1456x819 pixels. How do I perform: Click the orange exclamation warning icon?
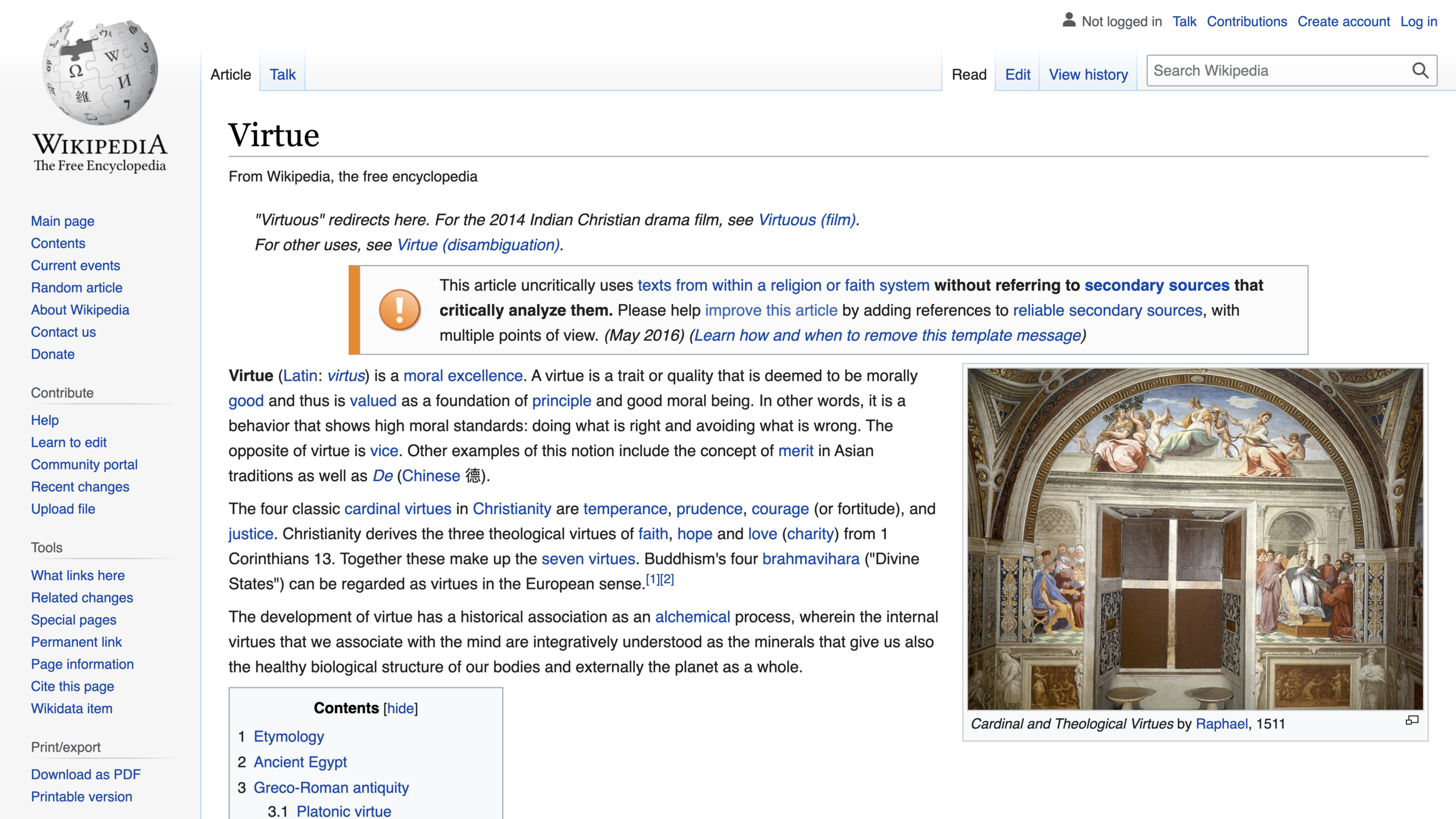tap(400, 310)
